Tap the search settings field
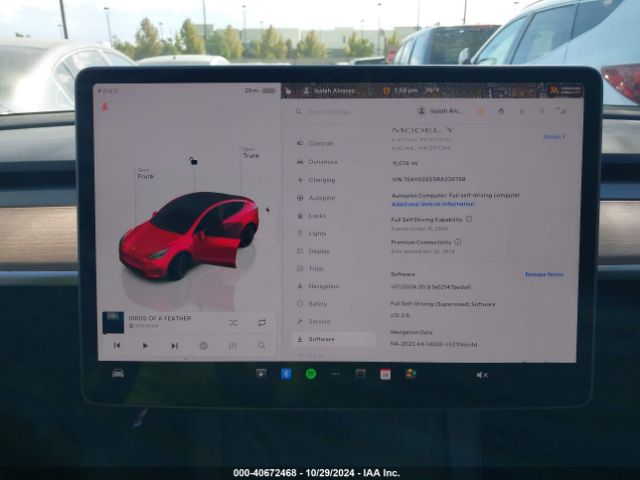This screenshot has width=640, height=480. [x=340, y=111]
